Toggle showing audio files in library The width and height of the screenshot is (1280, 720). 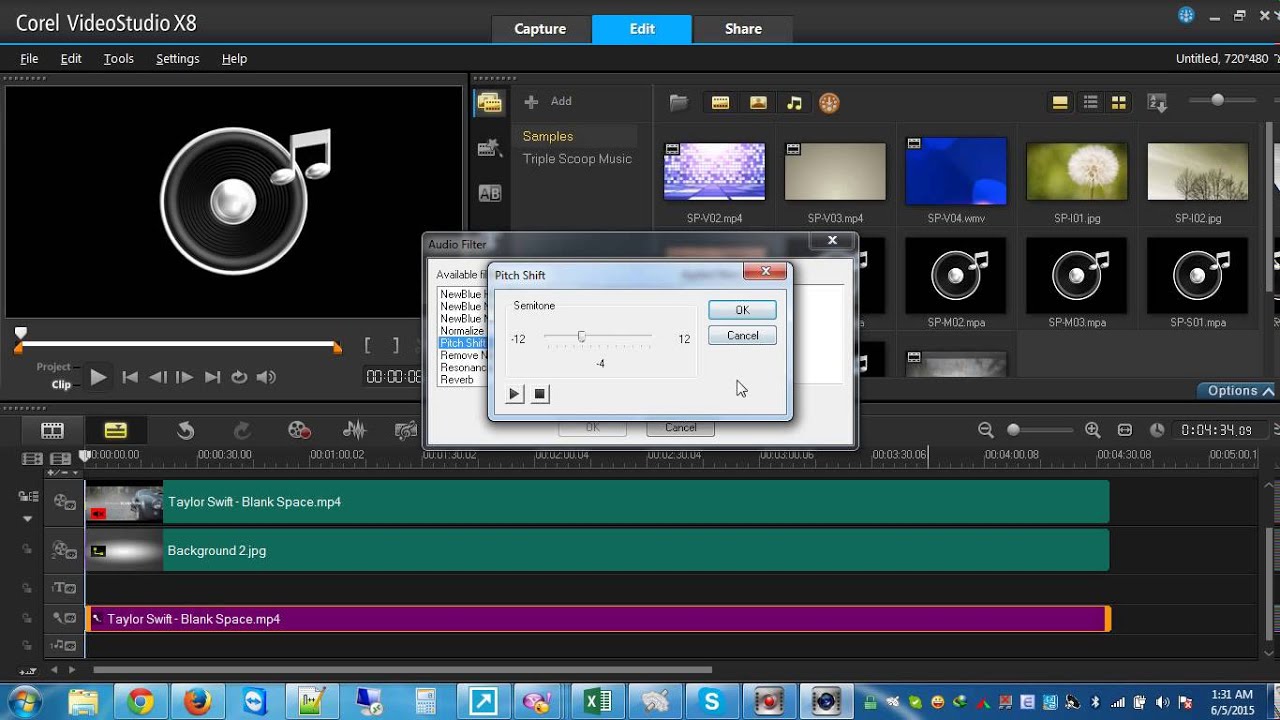coord(794,102)
